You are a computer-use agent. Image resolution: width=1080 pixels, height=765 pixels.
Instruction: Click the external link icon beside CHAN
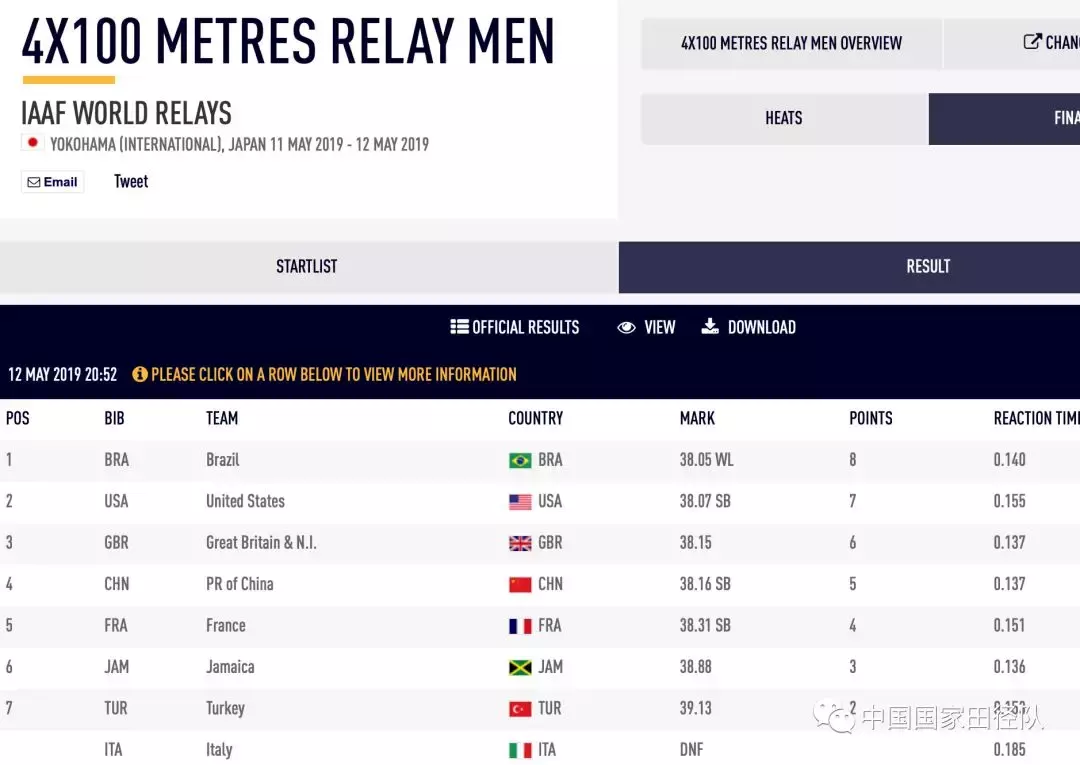pos(1032,42)
